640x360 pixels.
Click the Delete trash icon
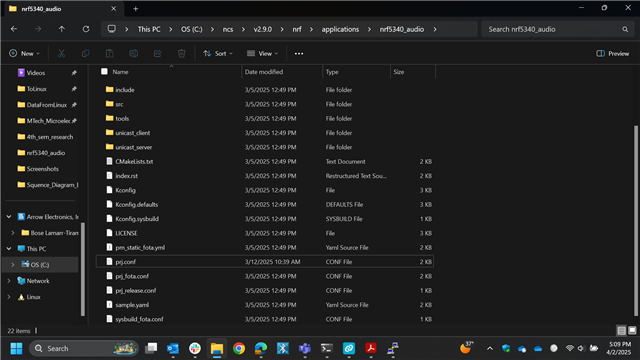(182, 53)
